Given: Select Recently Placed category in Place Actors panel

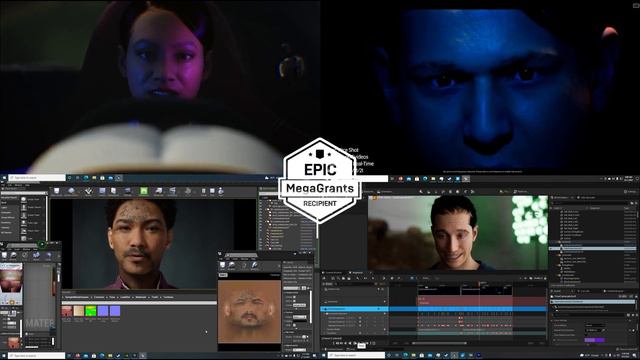Looking at the screenshot, I should click(9, 198).
